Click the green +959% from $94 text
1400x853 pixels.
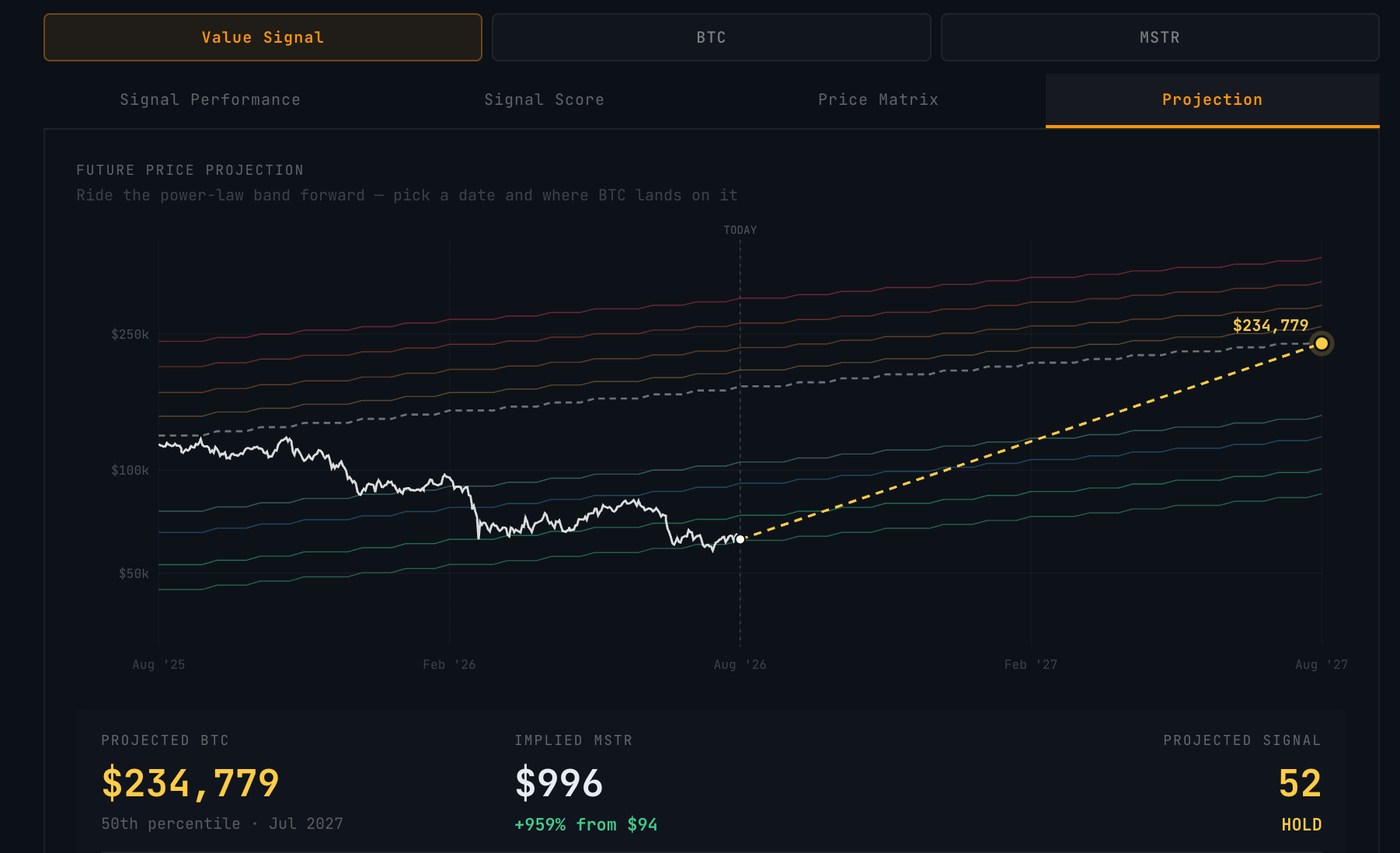click(x=586, y=824)
